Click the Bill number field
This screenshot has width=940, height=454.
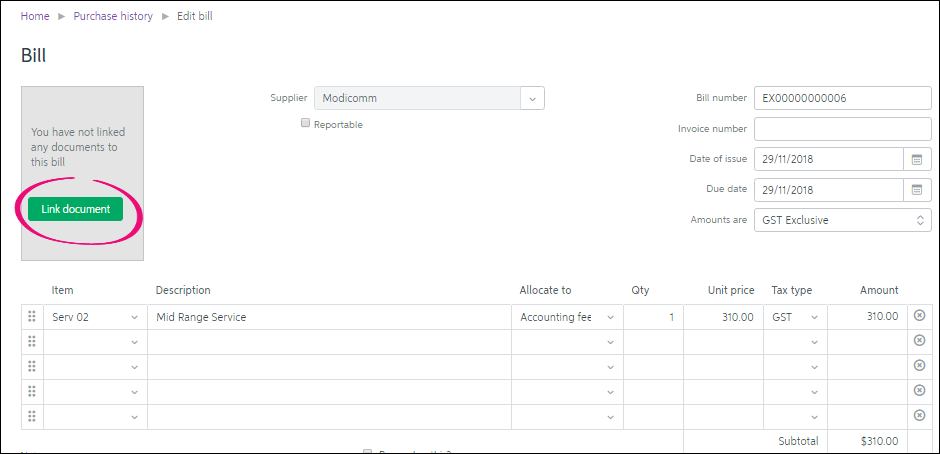click(x=842, y=98)
